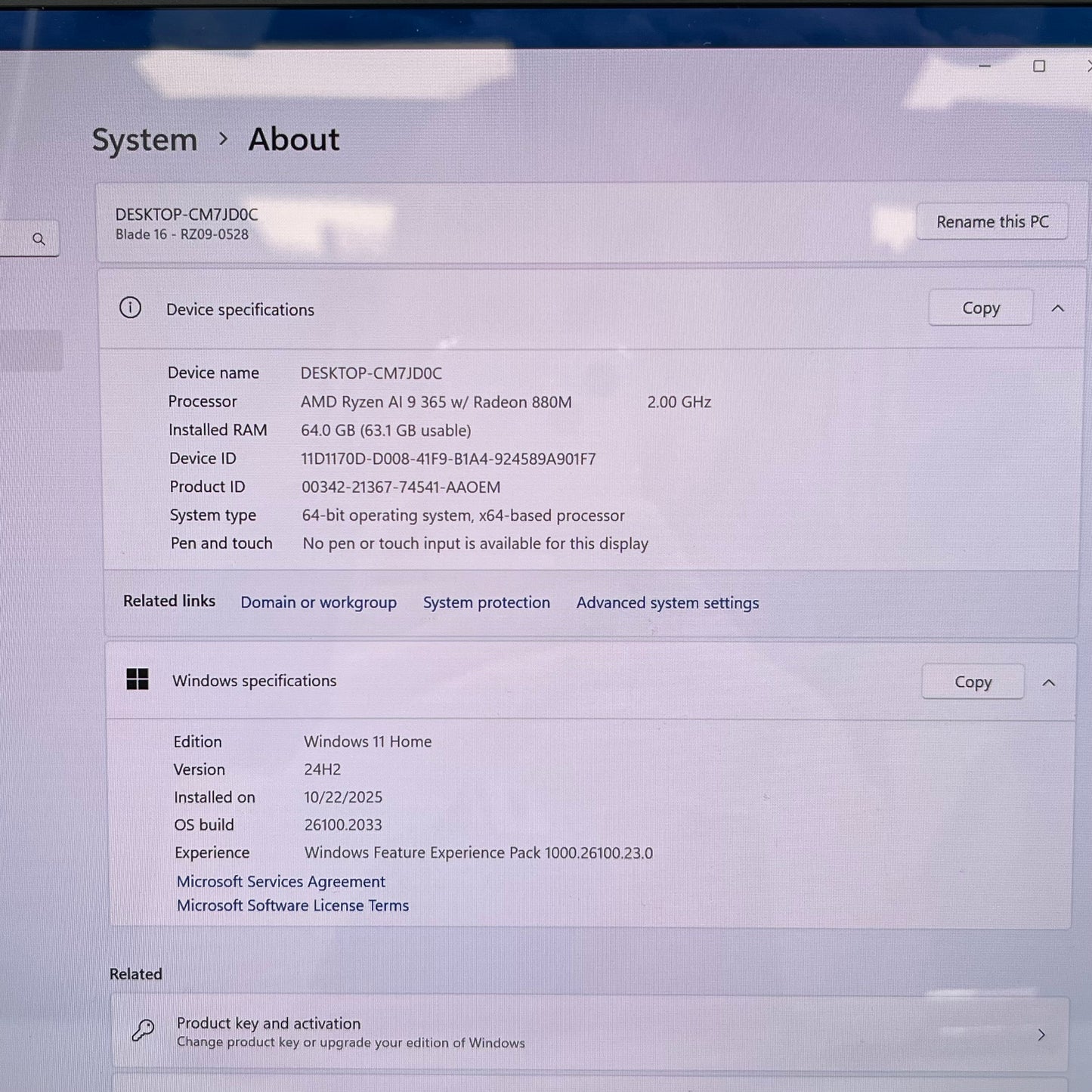
Task: Click the Windows logo beside Windows specifications
Action: tap(138, 680)
